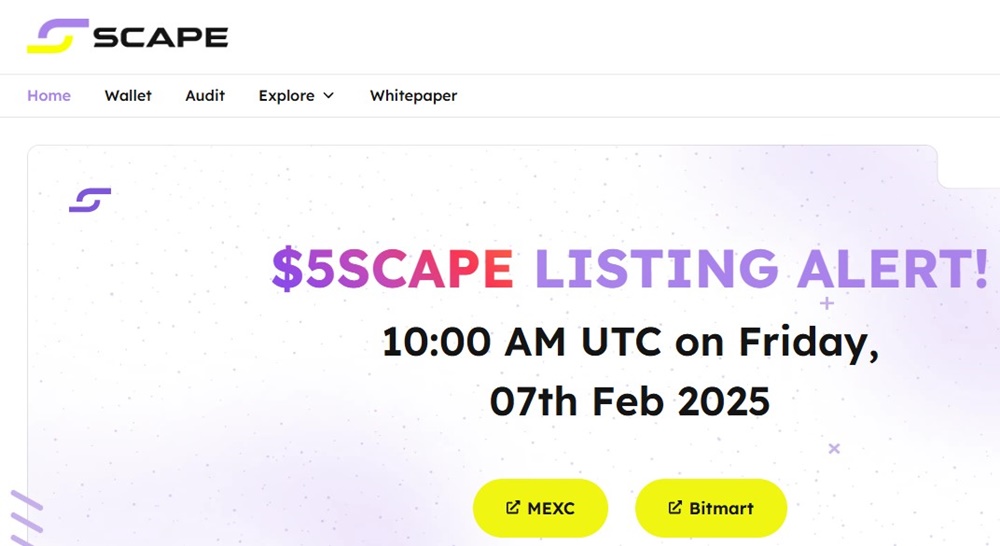Open the Wallet menu item
Viewport: 1000px width, 546px height.
click(128, 96)
